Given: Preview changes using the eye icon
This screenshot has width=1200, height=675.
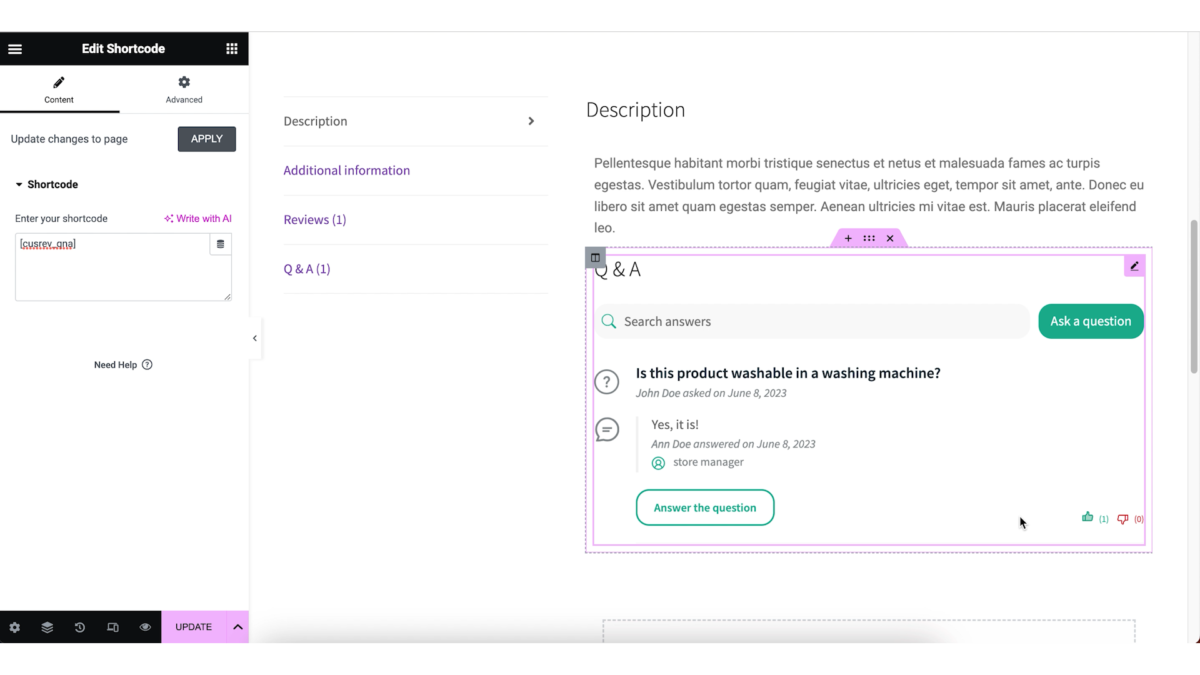Looking at the screenshot, I should [x=145, y=627].
